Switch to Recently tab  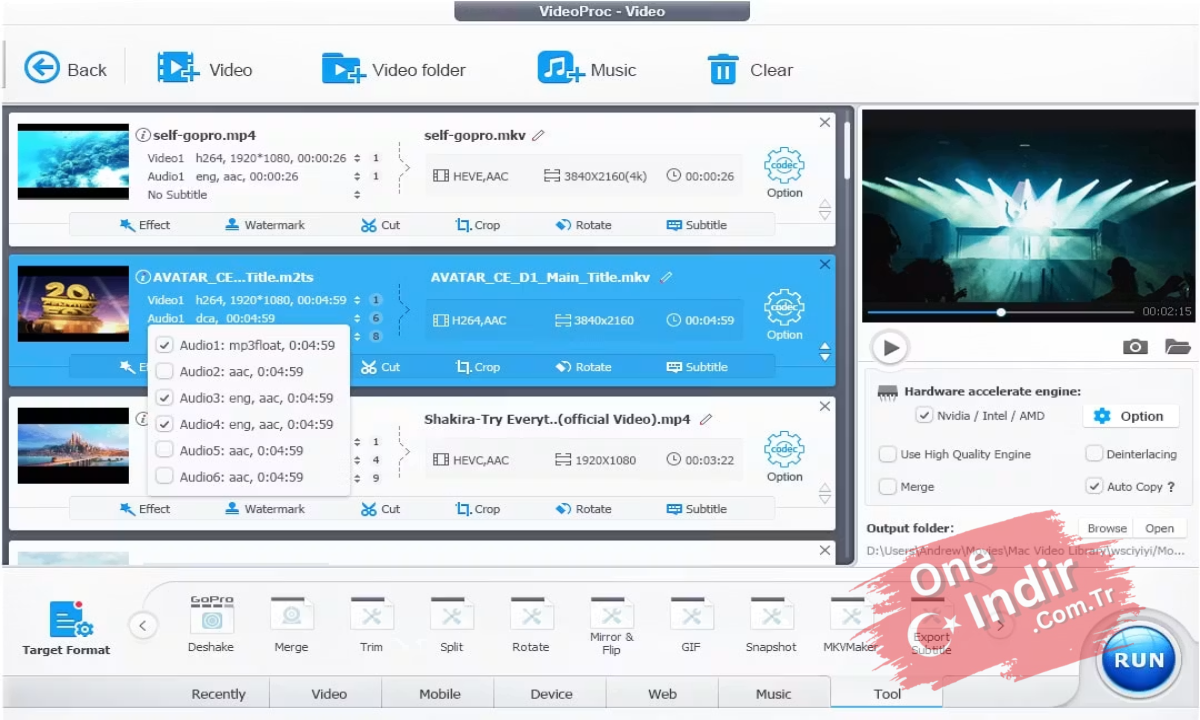218,693
